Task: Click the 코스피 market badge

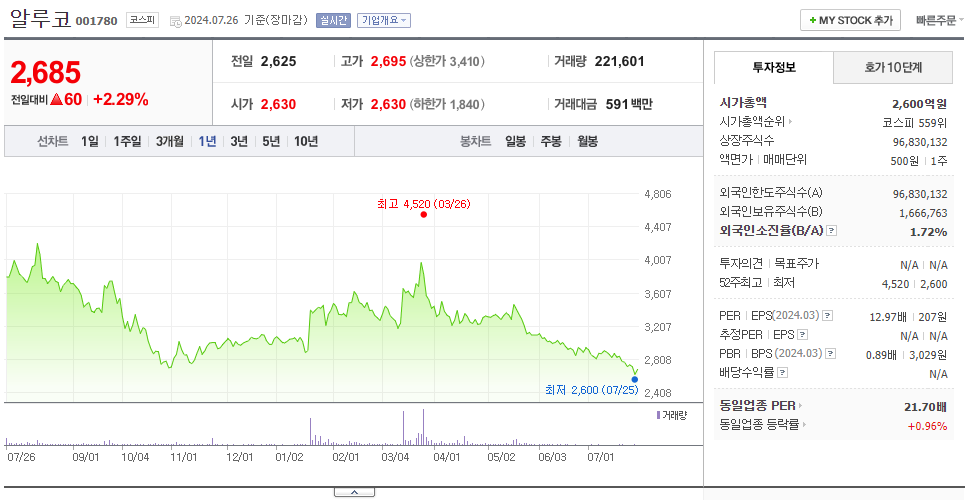Action: coord(143,20)
